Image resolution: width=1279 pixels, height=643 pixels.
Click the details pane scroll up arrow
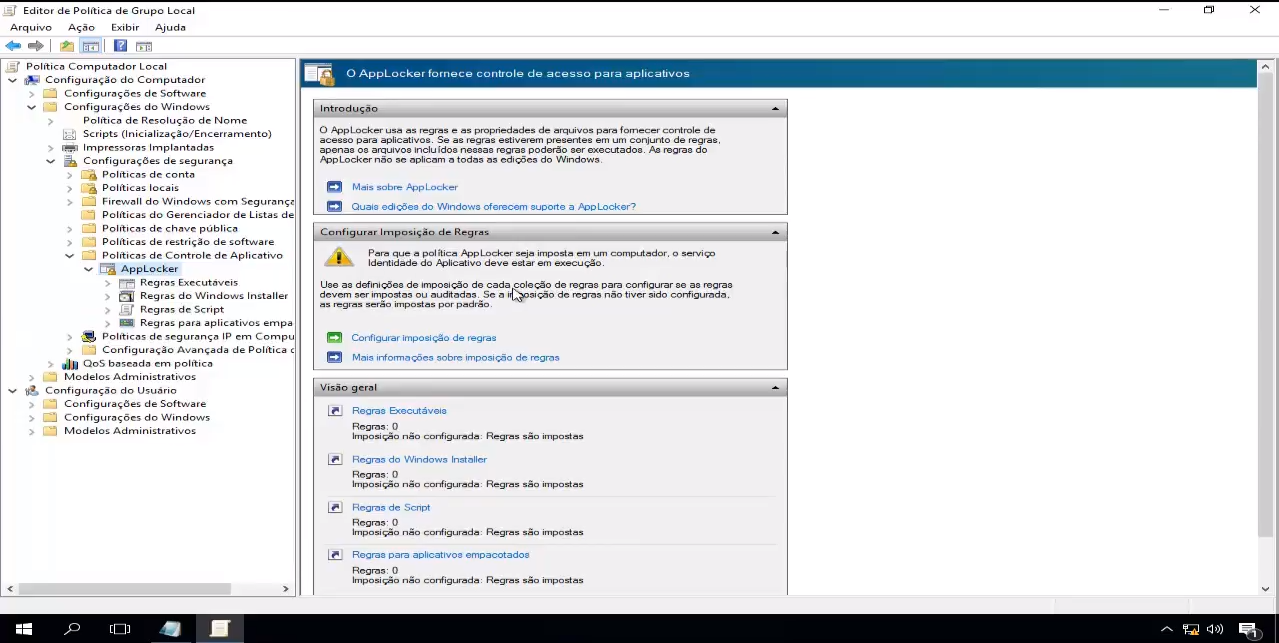click(x=1266, y=67)
